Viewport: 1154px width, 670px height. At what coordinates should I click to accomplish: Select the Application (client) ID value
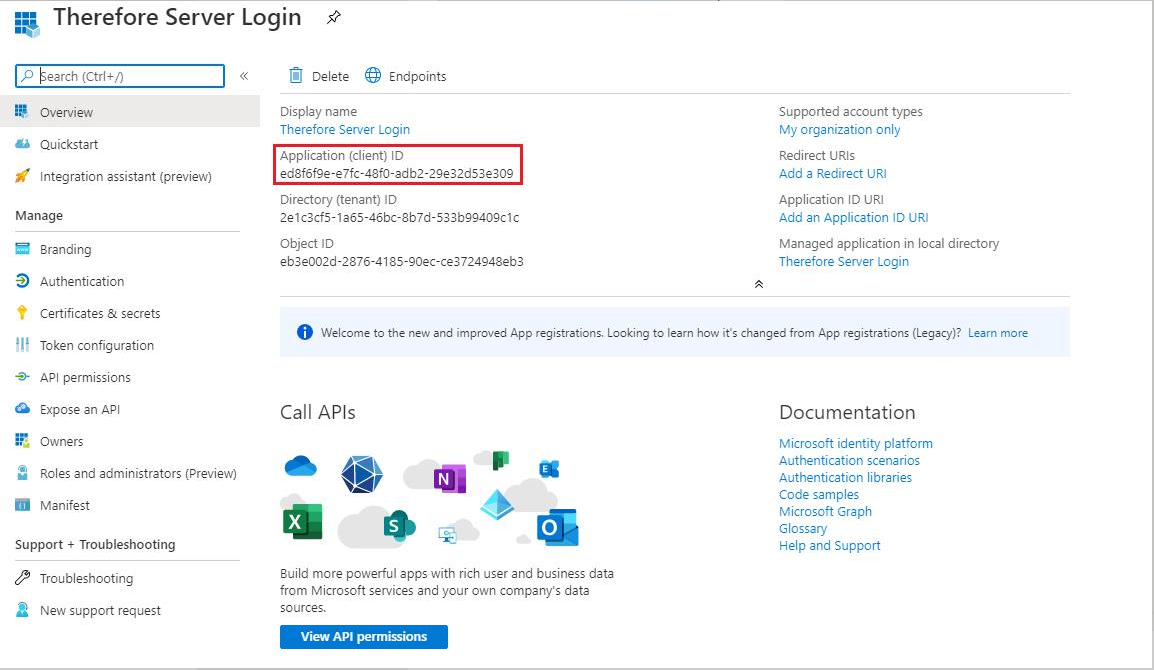point(397,174)
